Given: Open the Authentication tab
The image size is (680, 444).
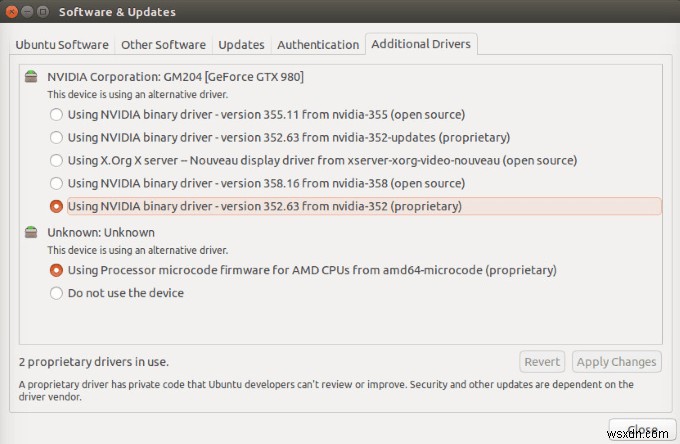Looking at the screenshot, I should pos(318,45).
